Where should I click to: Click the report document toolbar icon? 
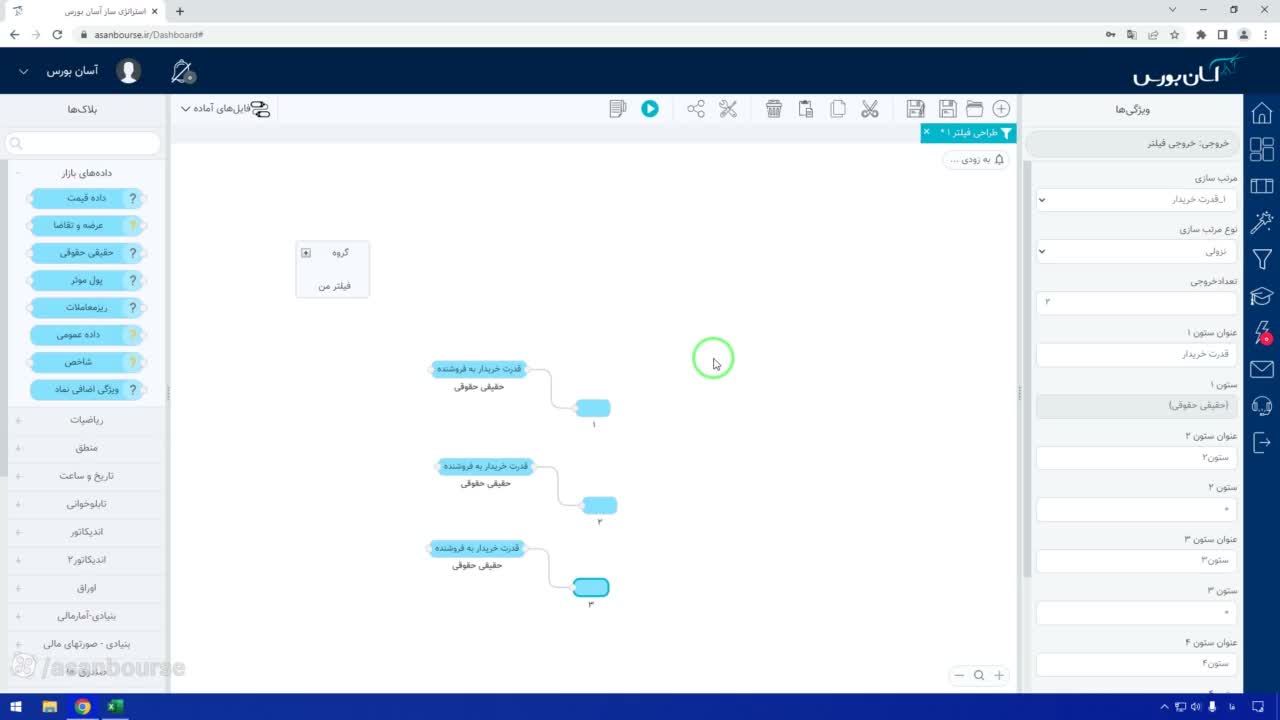coord(618,109)
